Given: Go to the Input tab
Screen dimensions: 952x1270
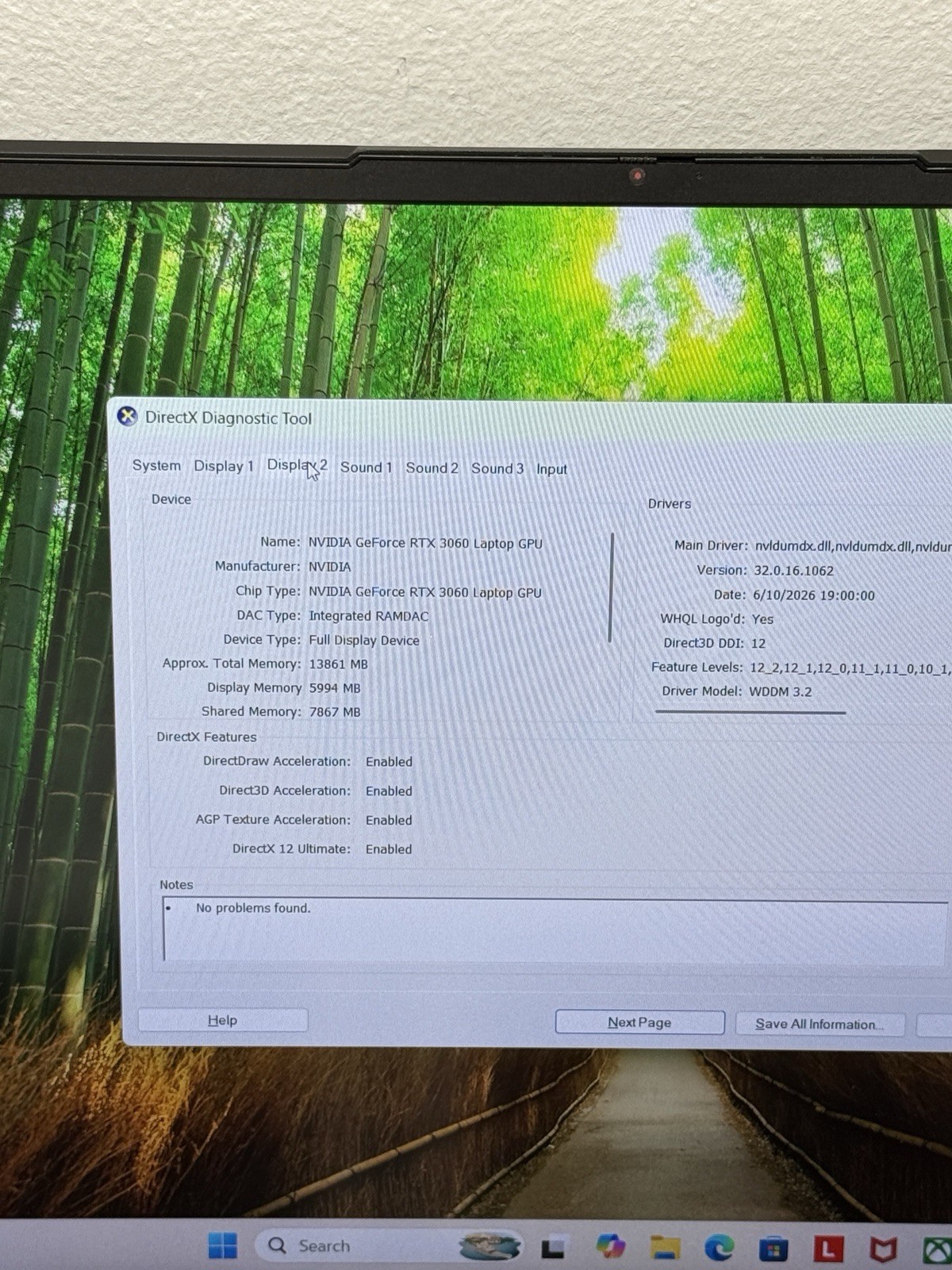Looking at the screenshot, I should pyautogui.click(x=551, y=469).
